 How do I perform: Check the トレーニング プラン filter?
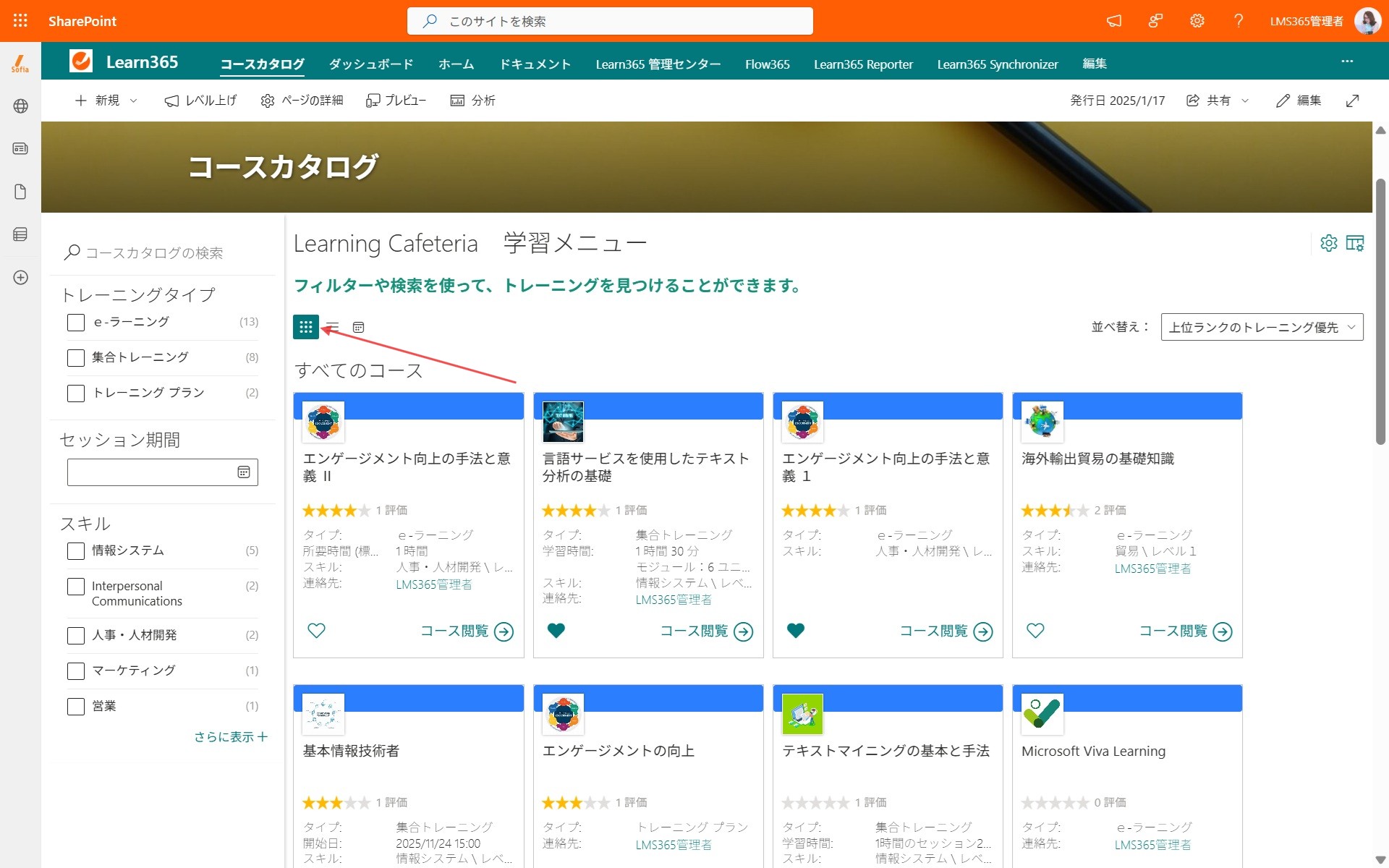click(x=76, y=393)
